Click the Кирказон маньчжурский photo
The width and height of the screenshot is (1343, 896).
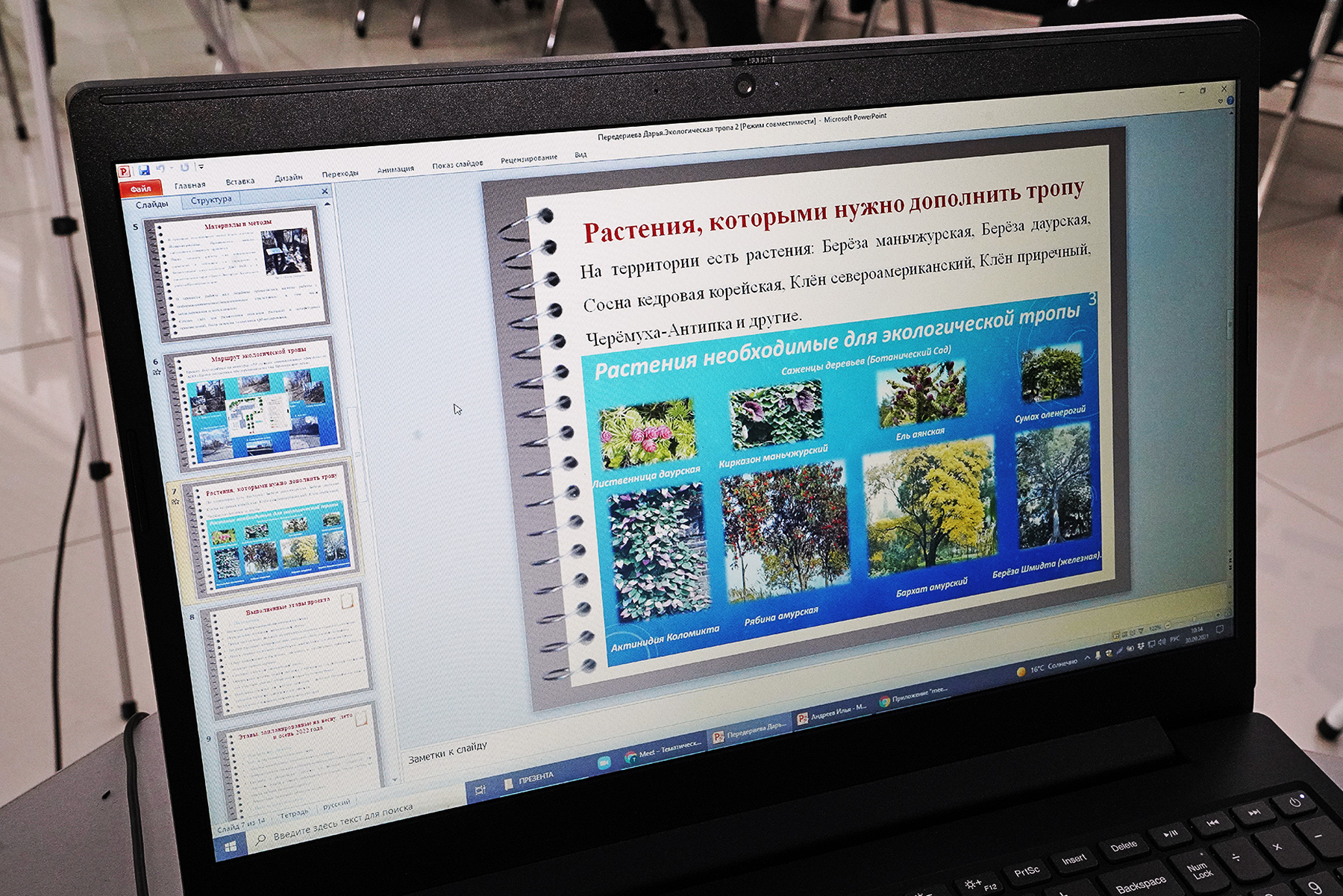click(776, 415)
